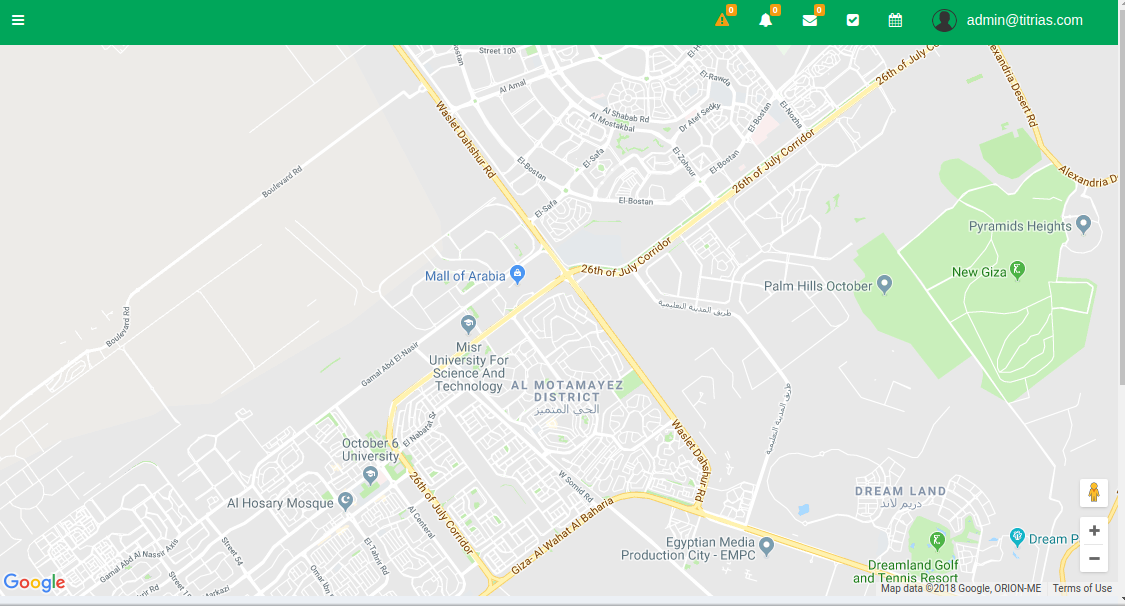Open the hamburger menu
Image resolution: width=1125 pixels, height=606 pixels.
tap(18, 20)
